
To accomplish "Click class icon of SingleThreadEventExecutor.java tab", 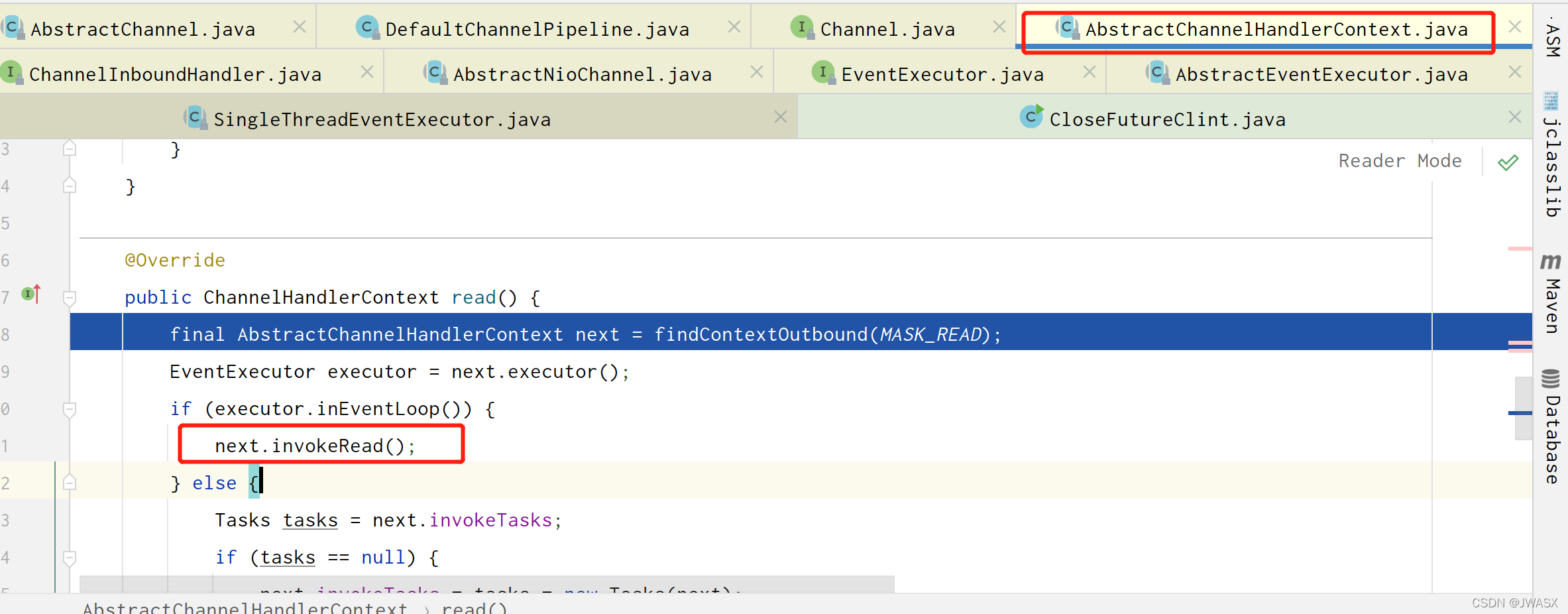I will pos(196,118).
